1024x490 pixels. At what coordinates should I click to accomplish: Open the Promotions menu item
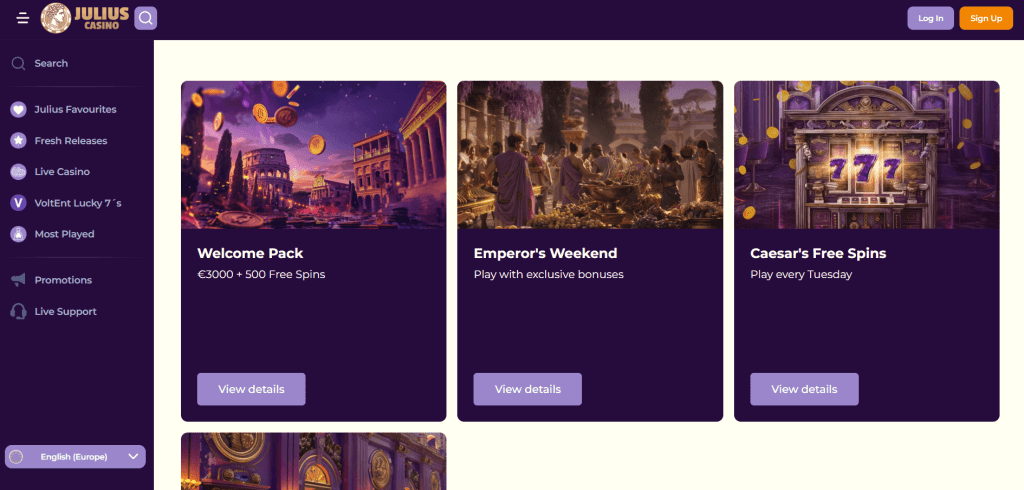63,280
